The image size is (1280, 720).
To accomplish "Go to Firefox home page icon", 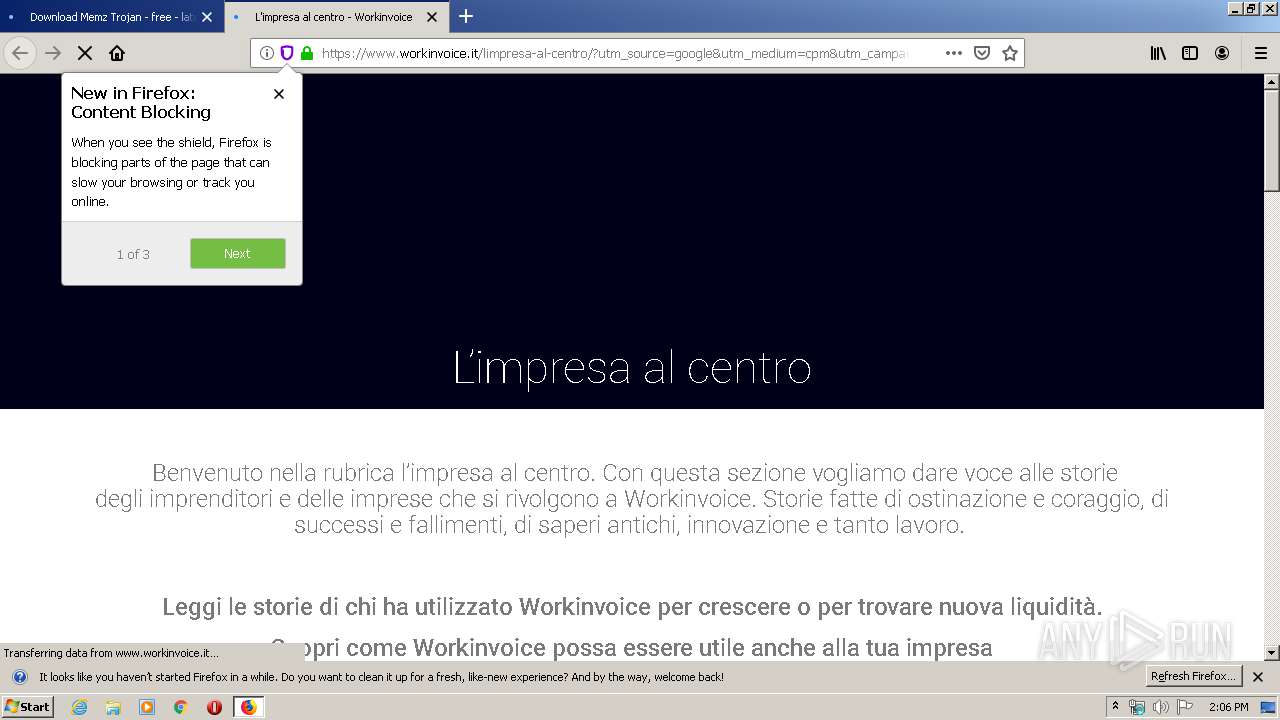I will 117,53.
